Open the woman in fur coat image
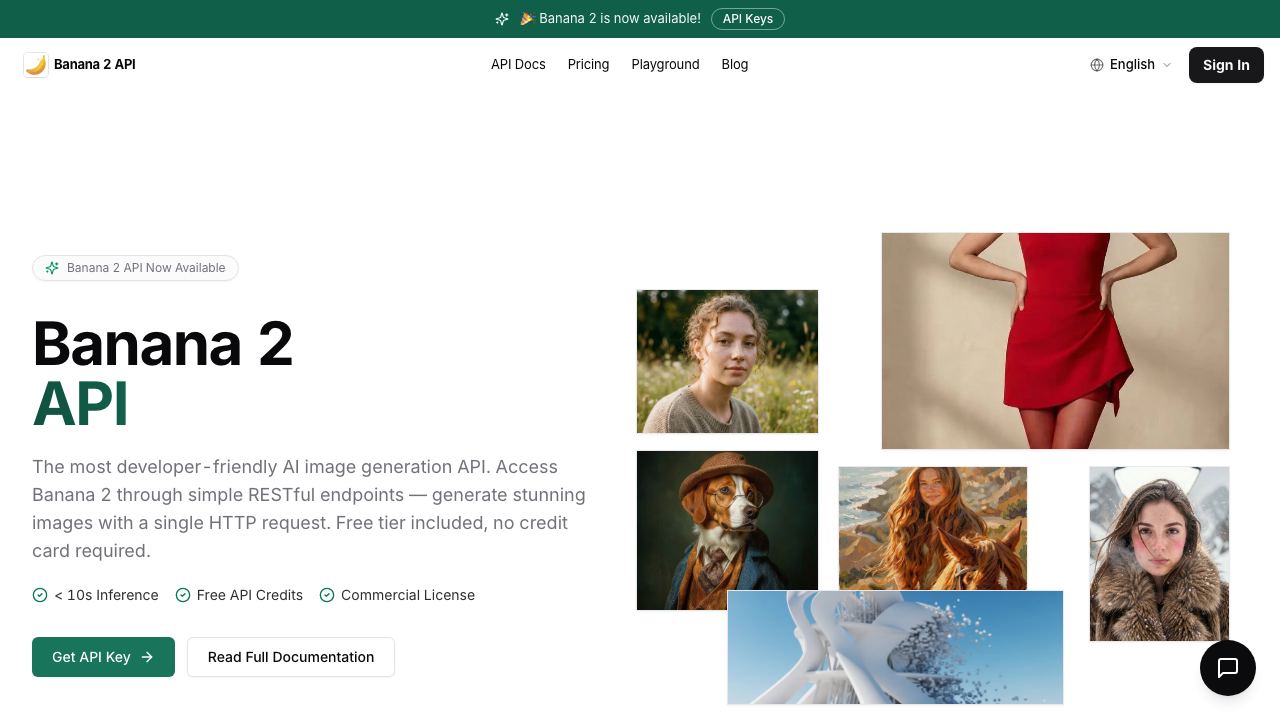The height and width of the screenshot is (720, 1280). (1159, 553)
